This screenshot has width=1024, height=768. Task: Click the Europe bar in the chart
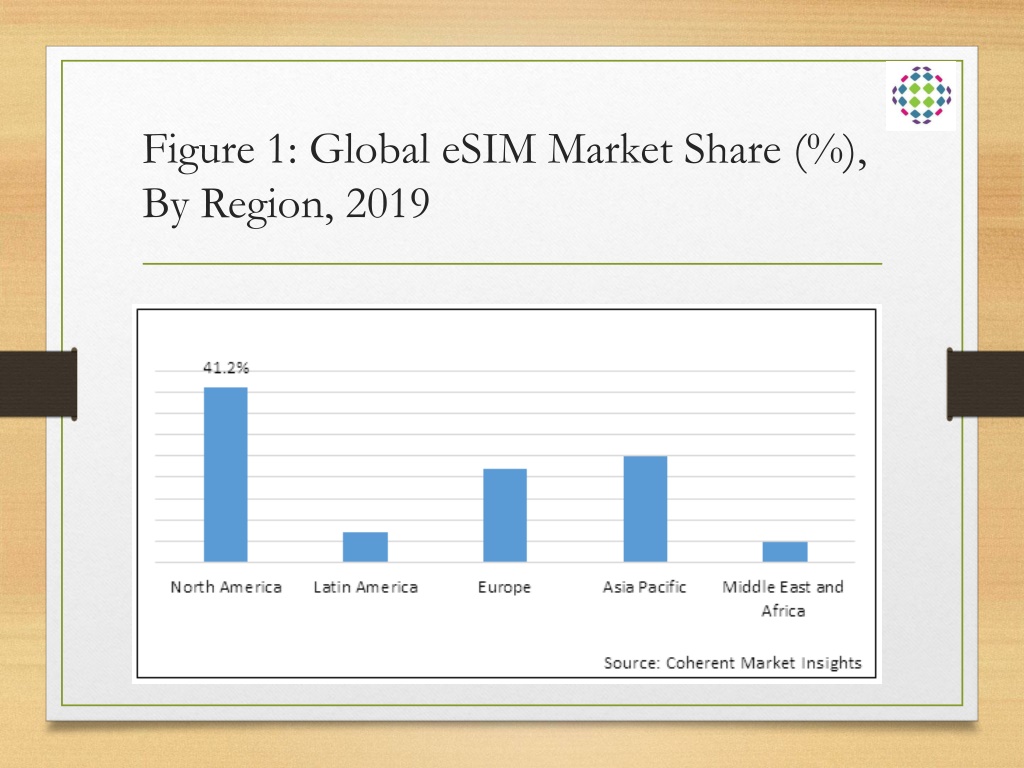505,515
